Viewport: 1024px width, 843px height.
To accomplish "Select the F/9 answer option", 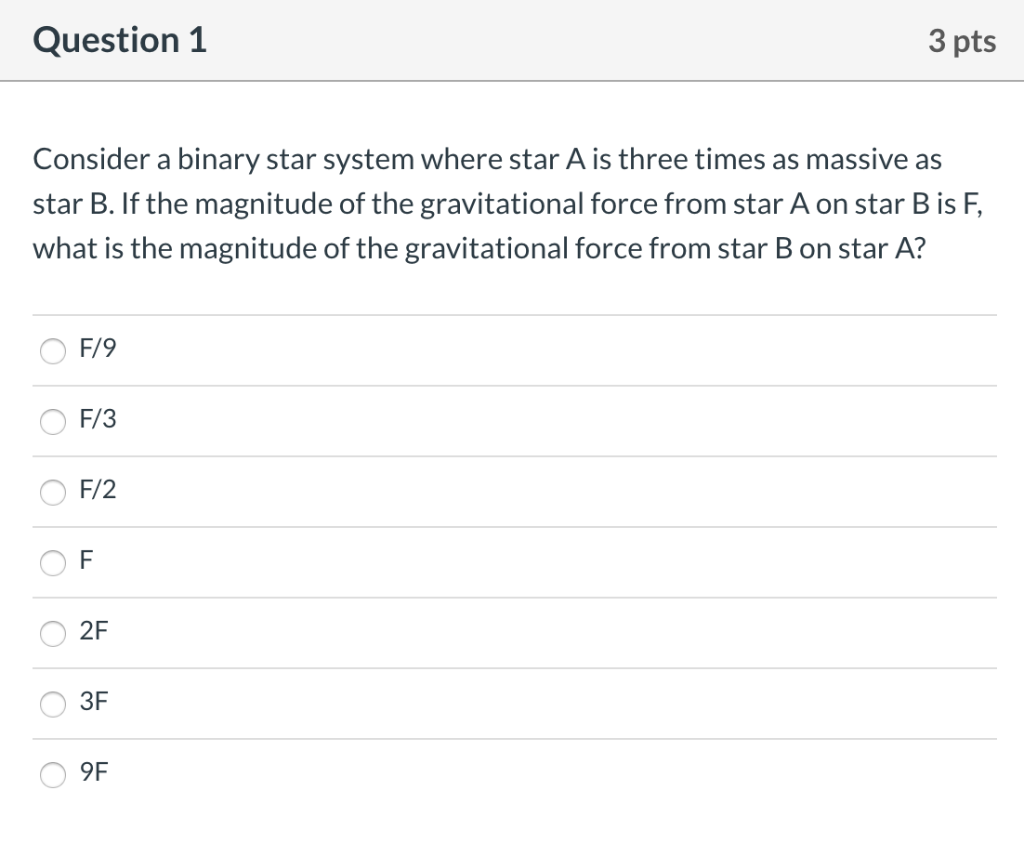I will [52, 351].
